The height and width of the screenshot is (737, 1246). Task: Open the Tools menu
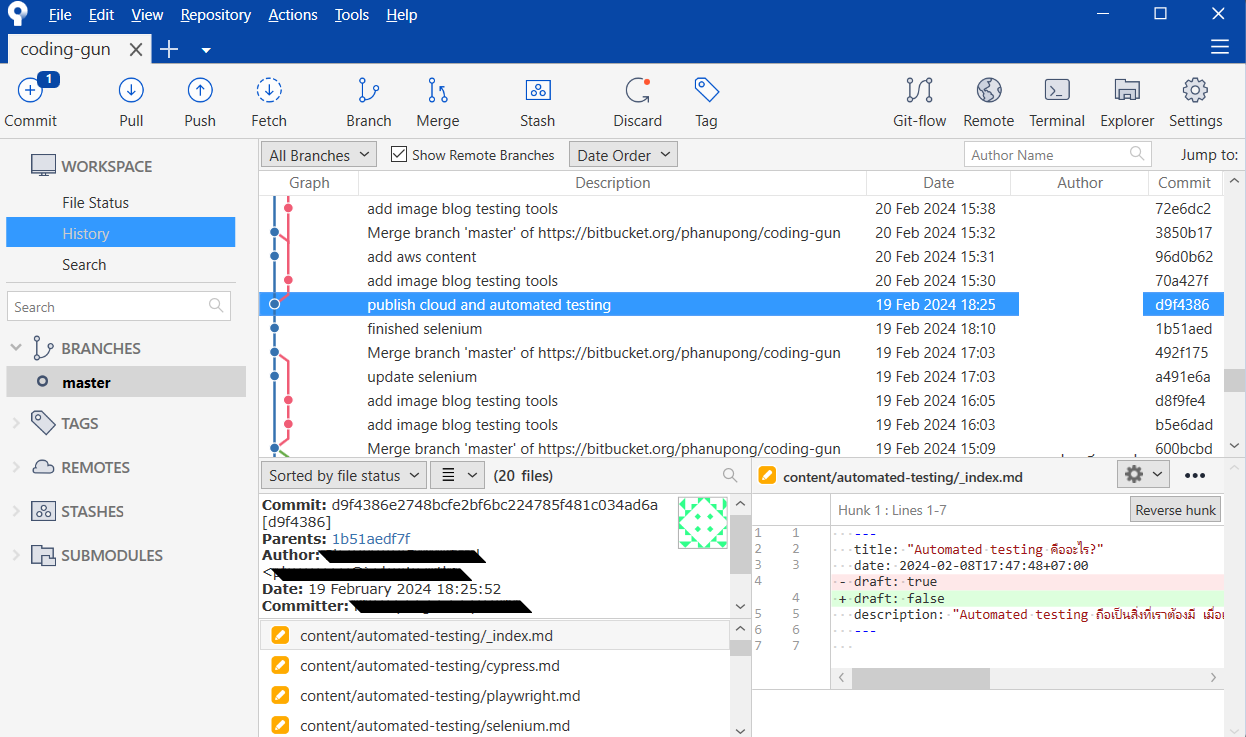click(352, 15)
